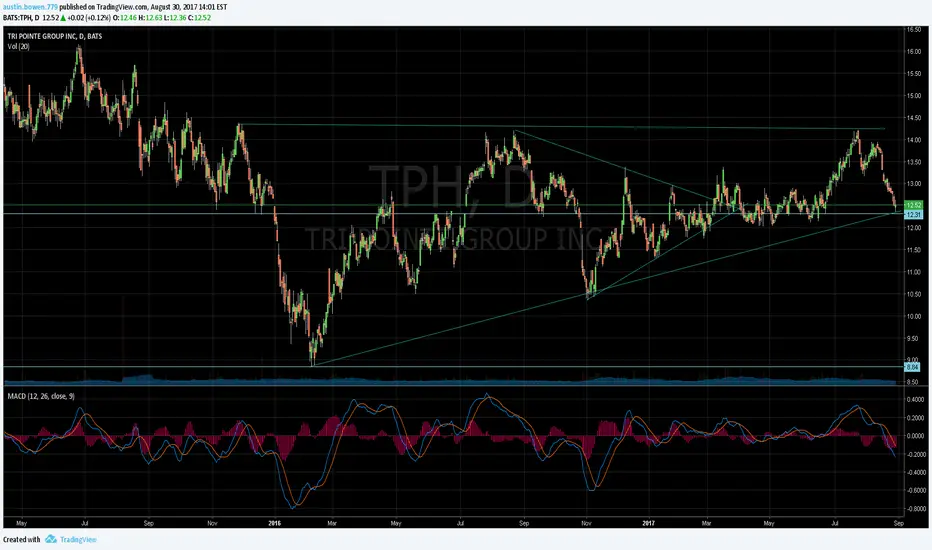The image size is (932, 550).
Task: Click the 0.4000 MACD scale label
Action: pos(916,400)
